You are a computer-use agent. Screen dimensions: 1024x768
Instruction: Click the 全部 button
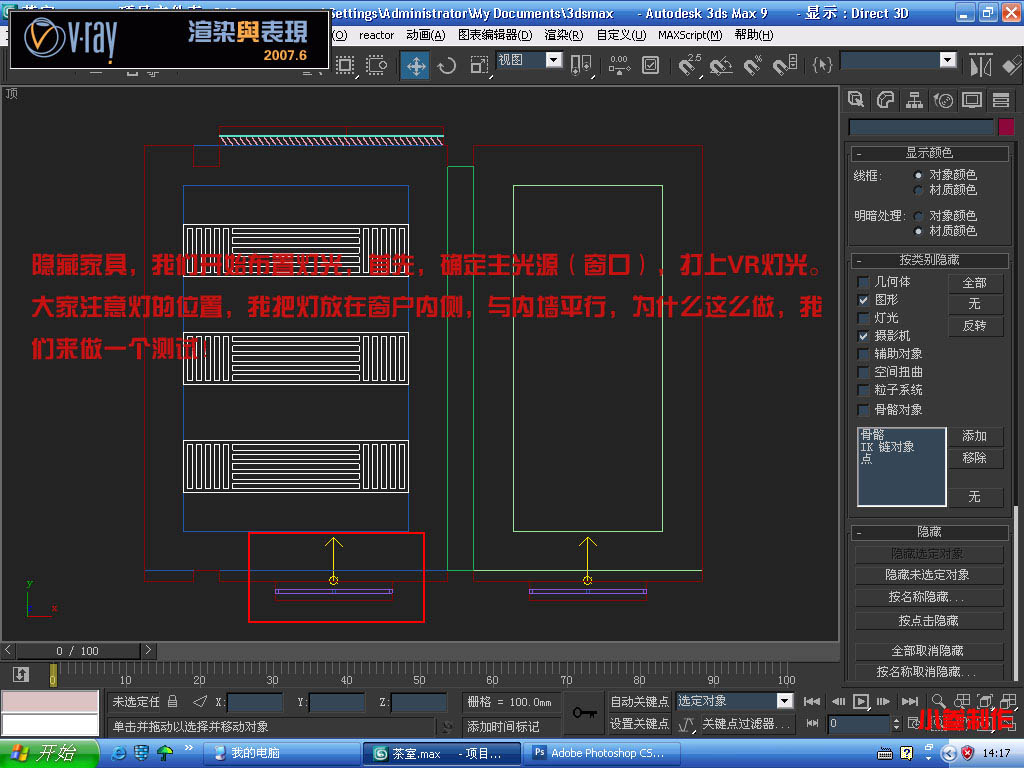pyautogui.click(x=975, y=283)
